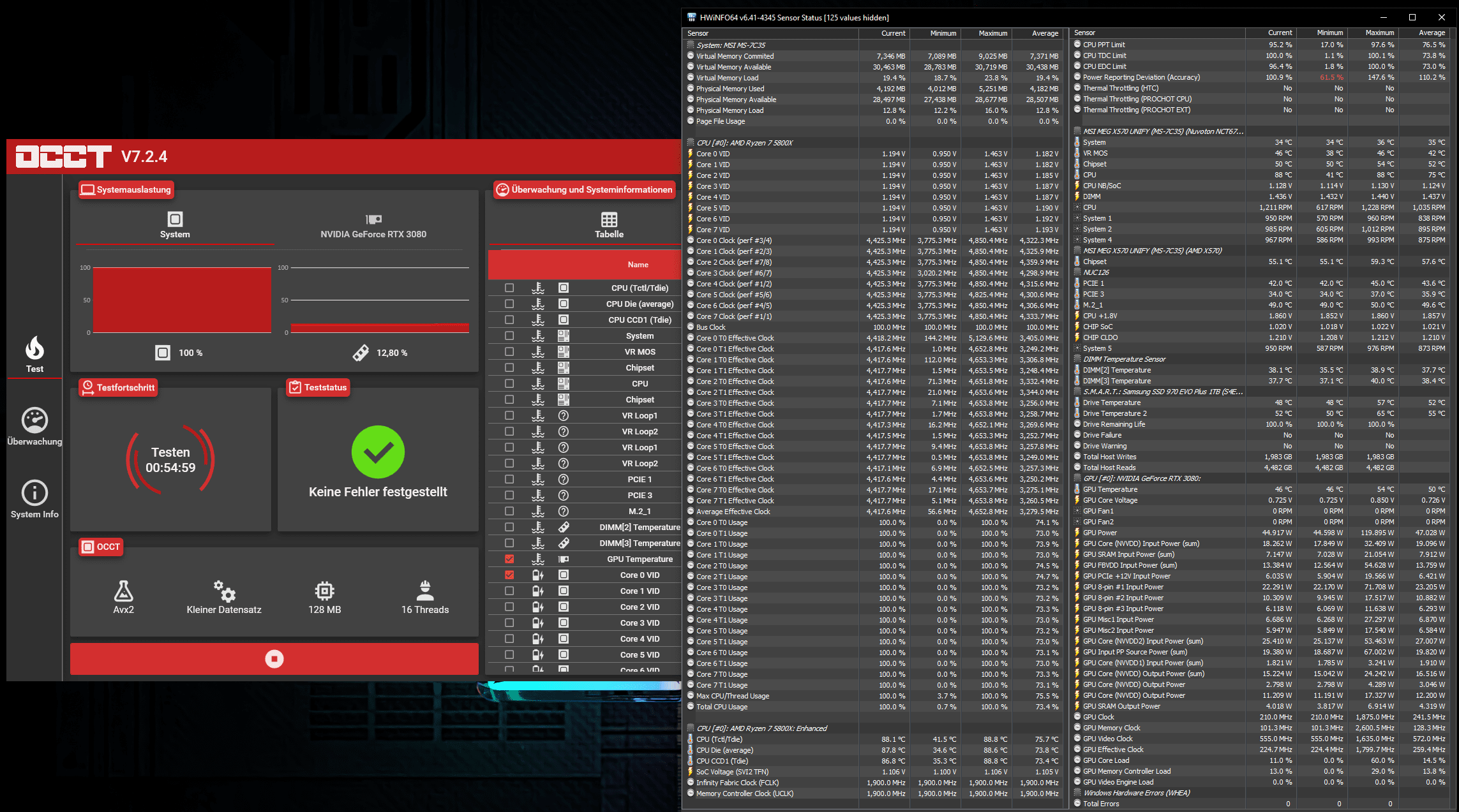
Task: Collapse Windows Hardware Errors (WHEA) group
Action: [1077, 793]
